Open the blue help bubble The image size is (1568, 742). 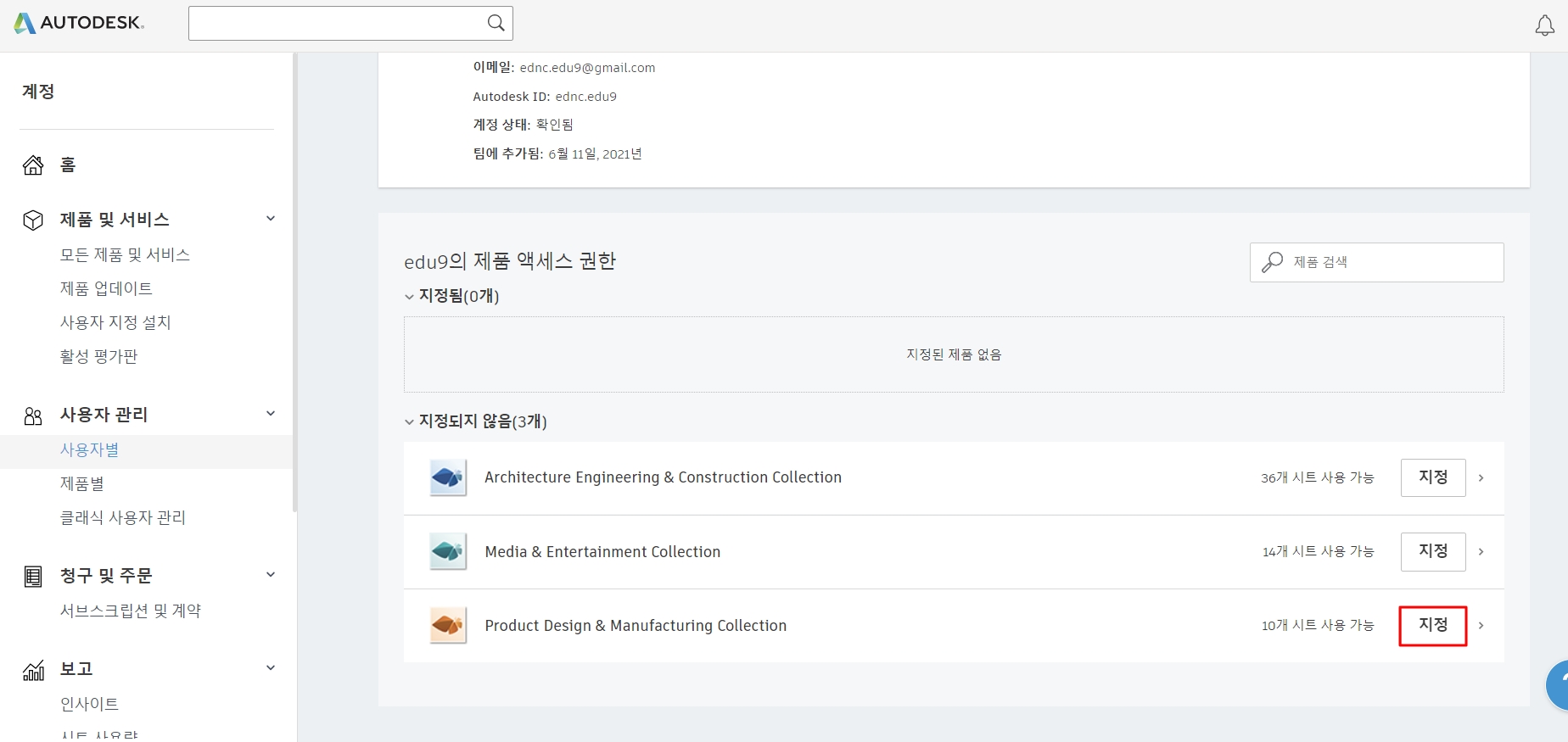(x=1559, y=685)
